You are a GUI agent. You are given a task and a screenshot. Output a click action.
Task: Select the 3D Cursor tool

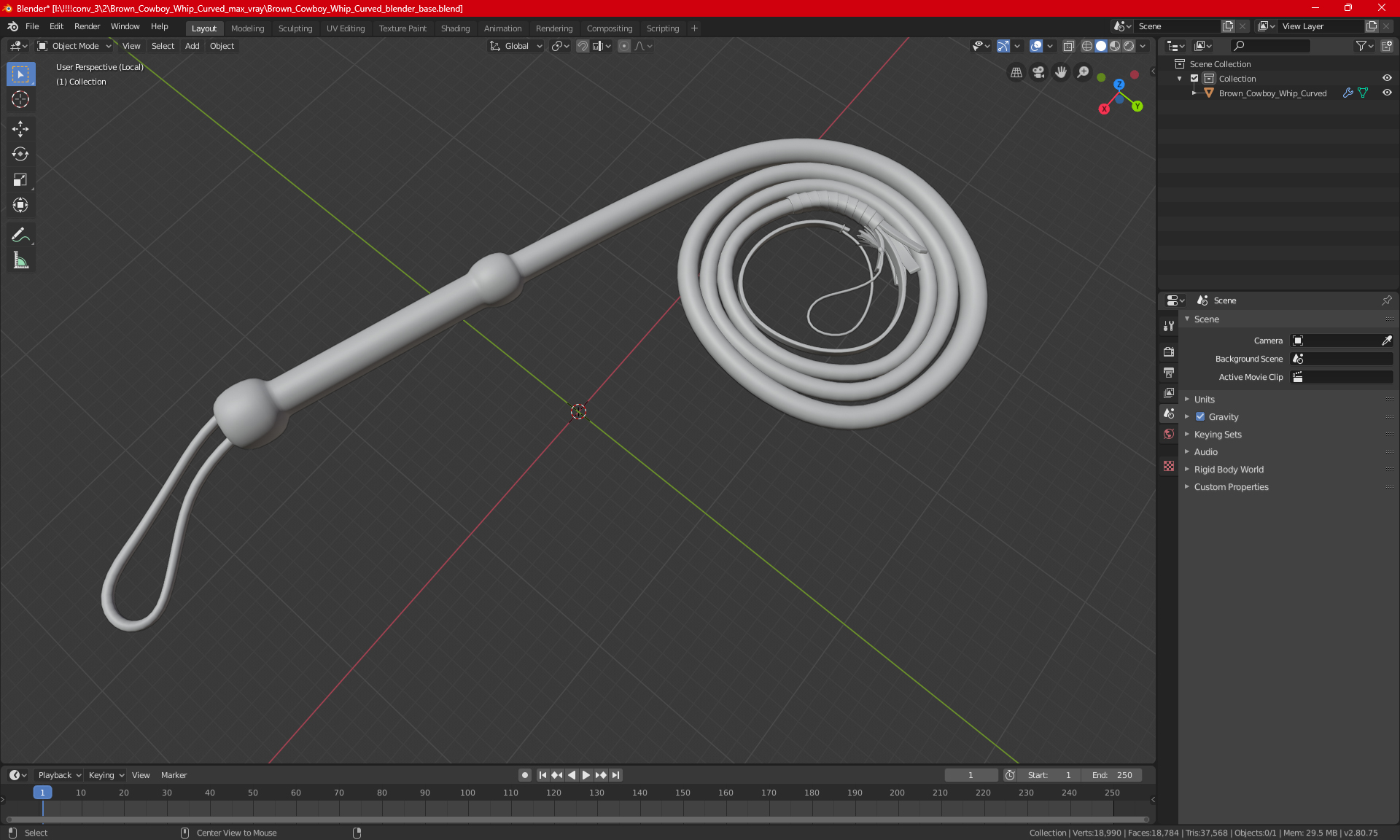point(20,99)
